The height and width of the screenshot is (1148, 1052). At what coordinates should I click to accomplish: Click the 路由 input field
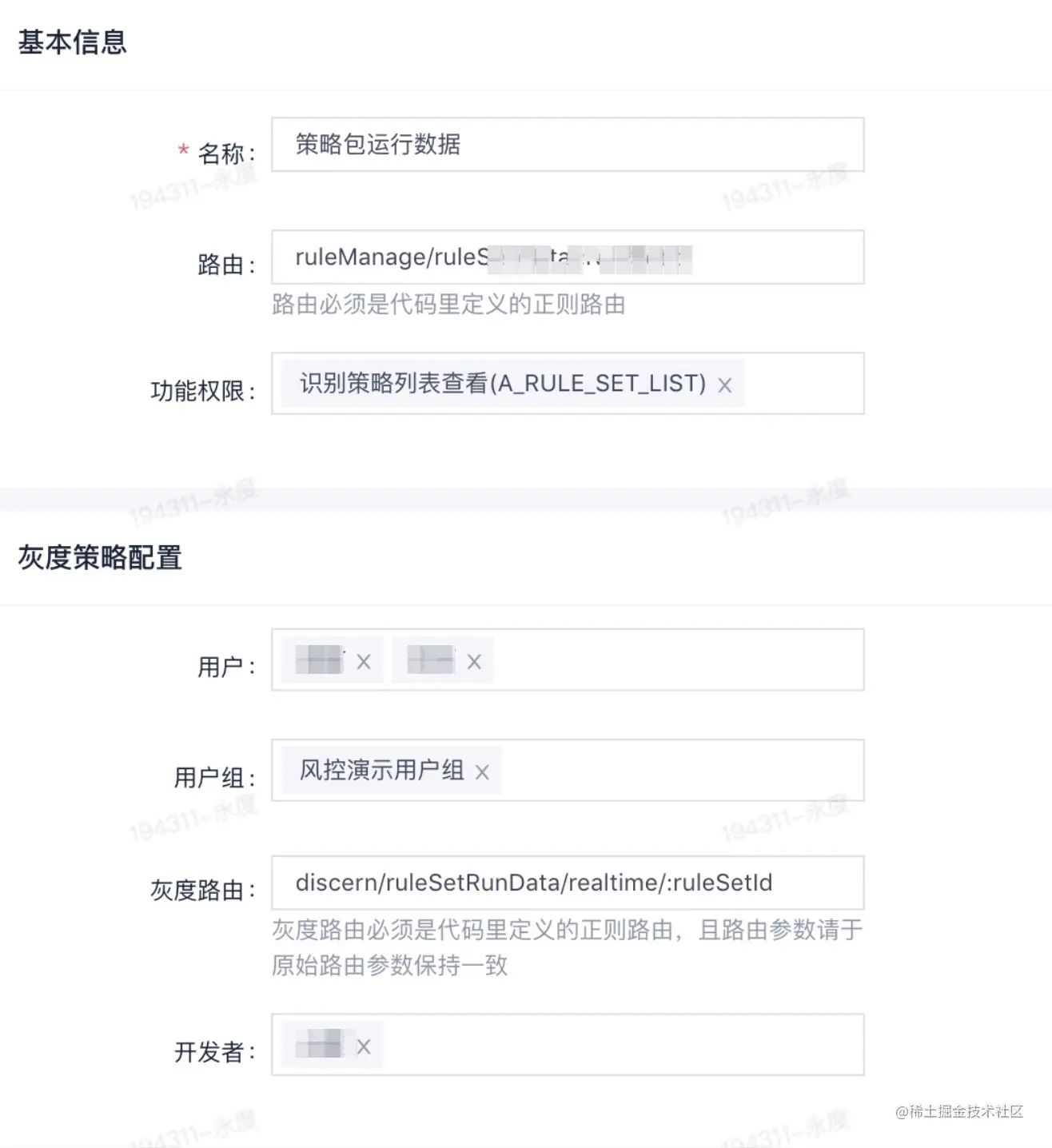coord(568,257)
